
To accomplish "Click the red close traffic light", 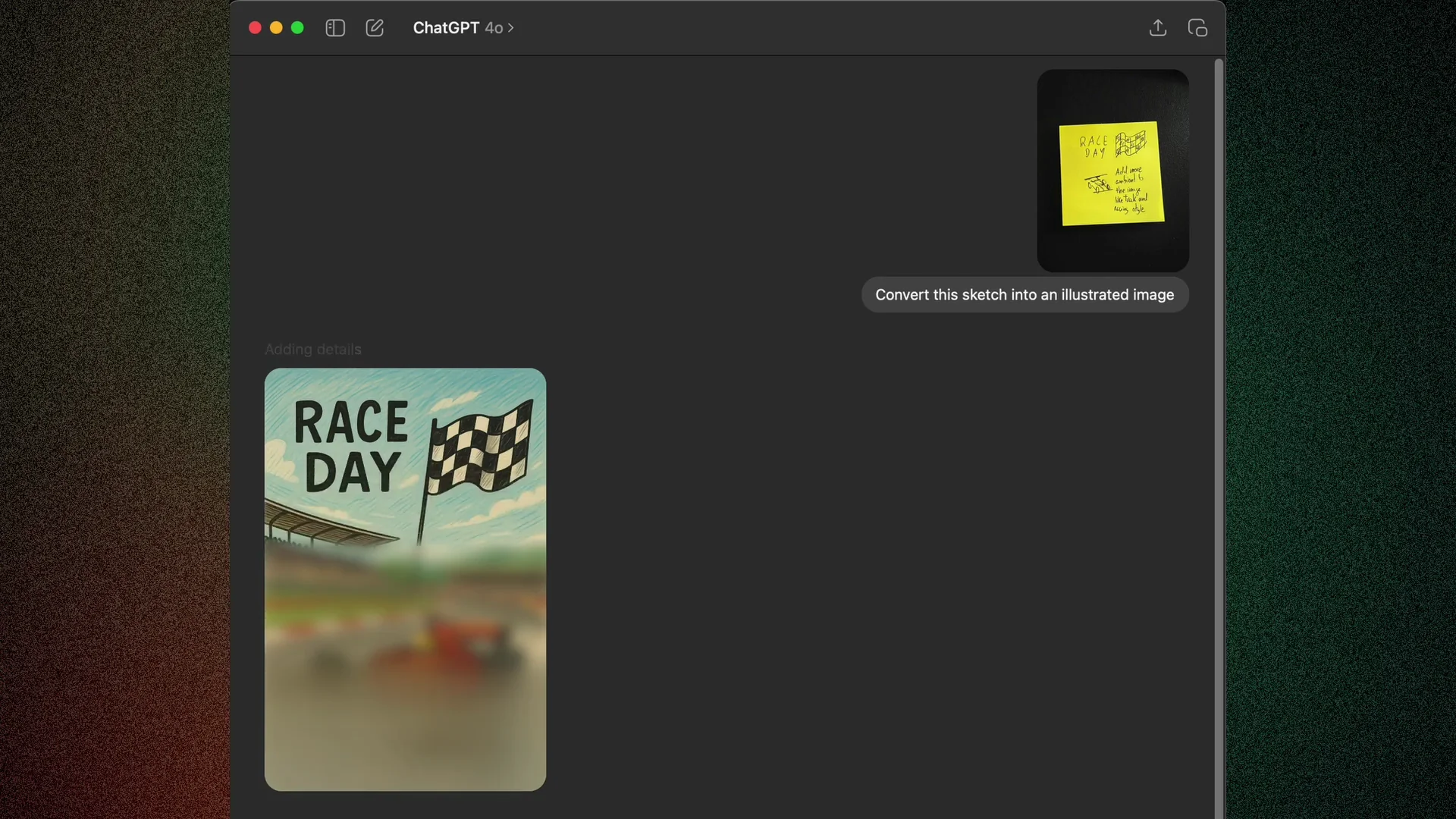I will point(256,27).
